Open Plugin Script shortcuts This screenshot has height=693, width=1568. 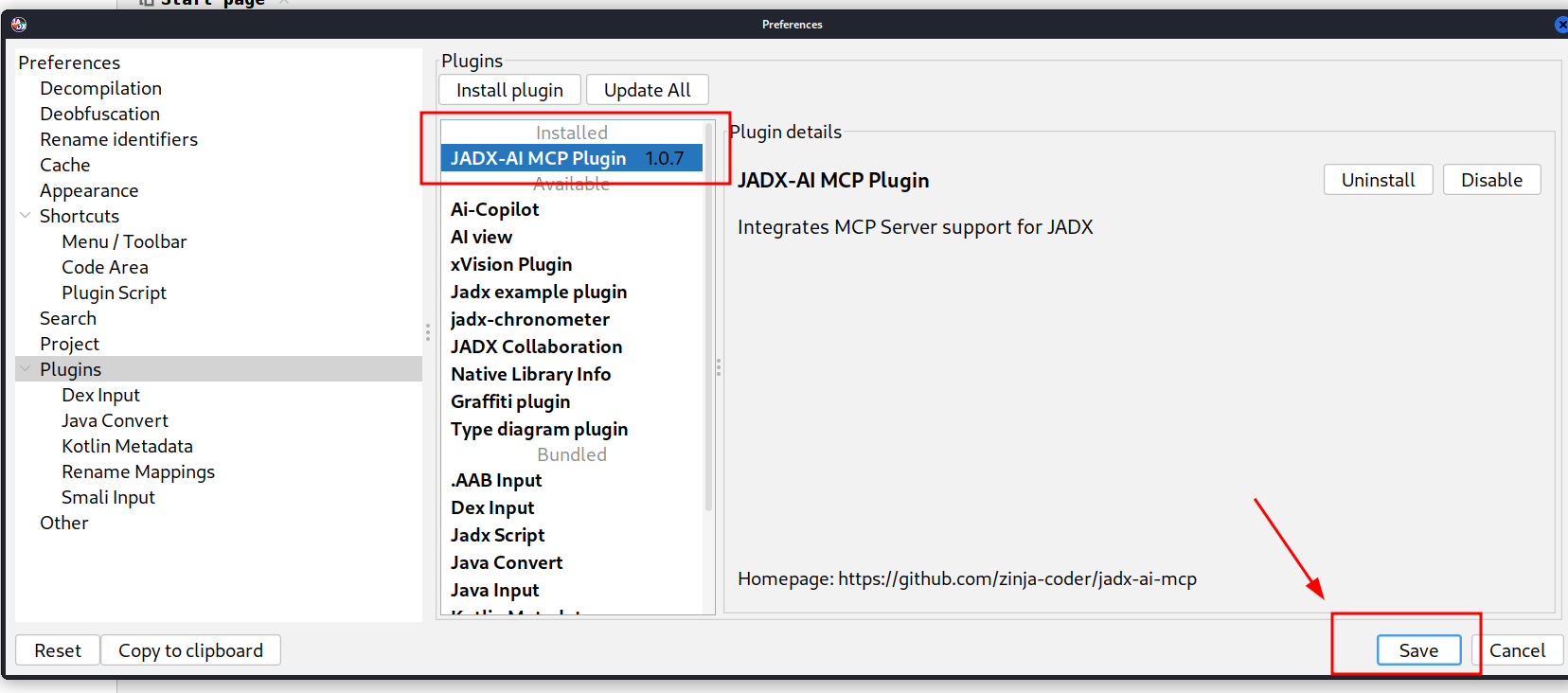point(114,293)
